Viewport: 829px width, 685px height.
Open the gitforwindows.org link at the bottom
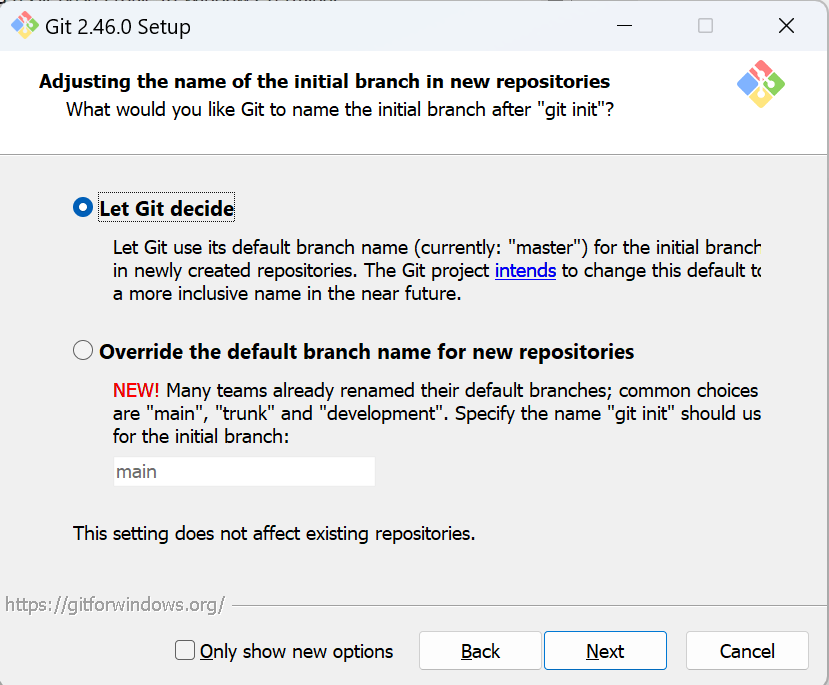pyautogui.click(x=115, y=604)
